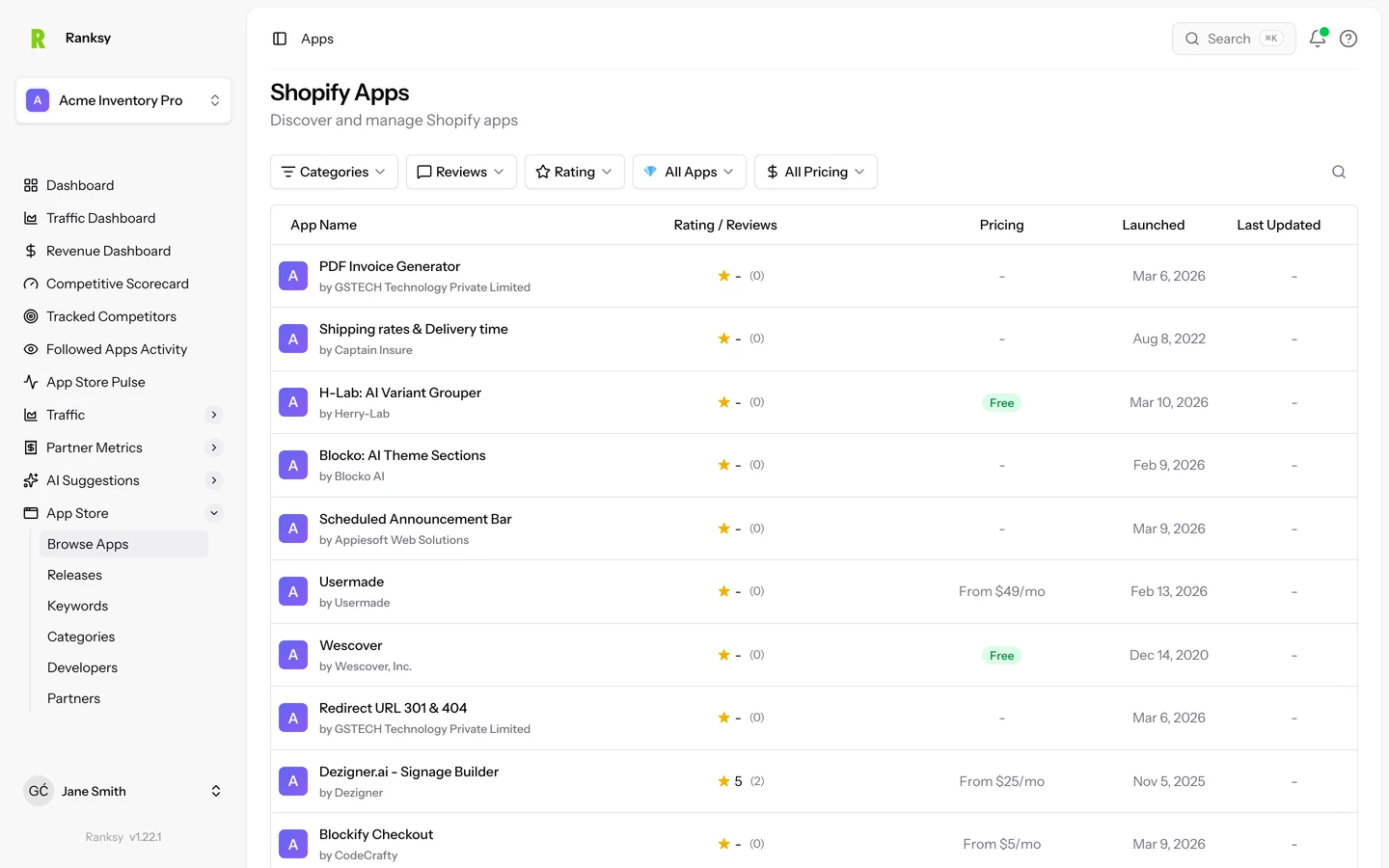Click the Acme Inventory Pro avatar icon
Image resolution: width=1389 pixels, height=868 pixels.
[38, 100]
